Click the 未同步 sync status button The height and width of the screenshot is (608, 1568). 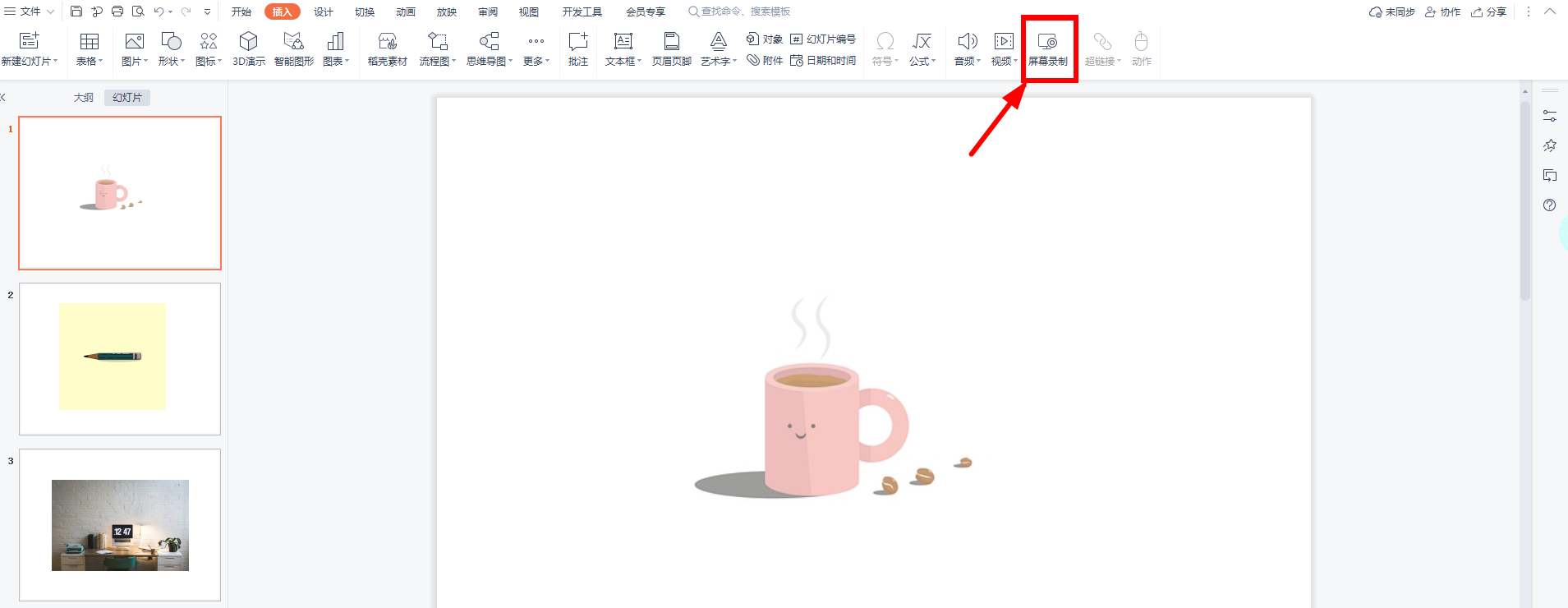[1392, 12]
